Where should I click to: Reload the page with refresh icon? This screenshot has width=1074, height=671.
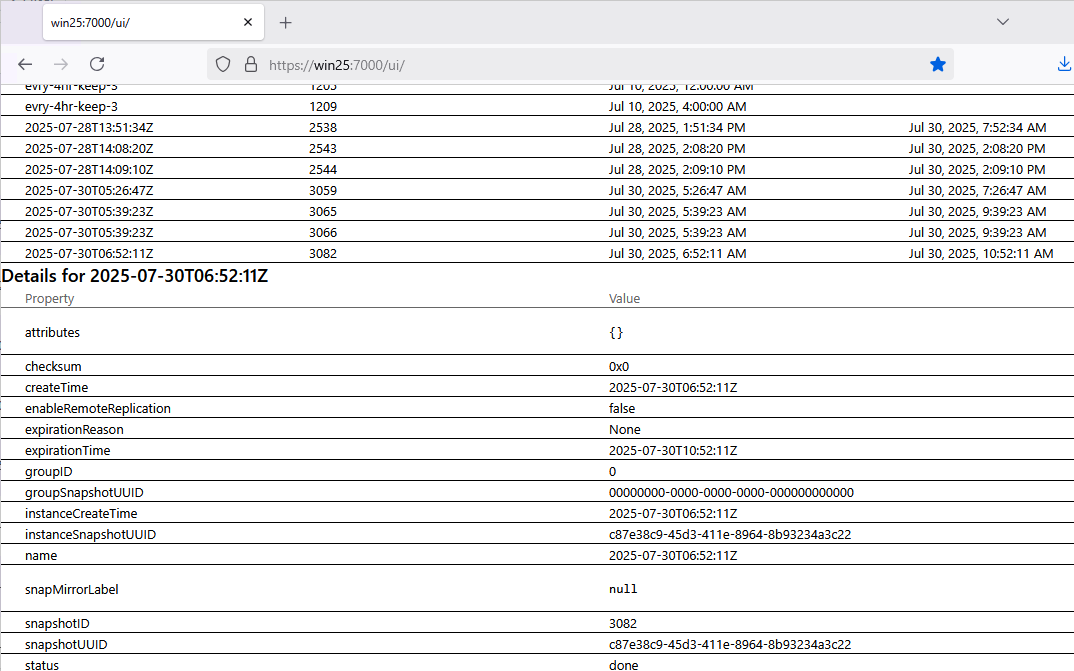click(97, 64)
